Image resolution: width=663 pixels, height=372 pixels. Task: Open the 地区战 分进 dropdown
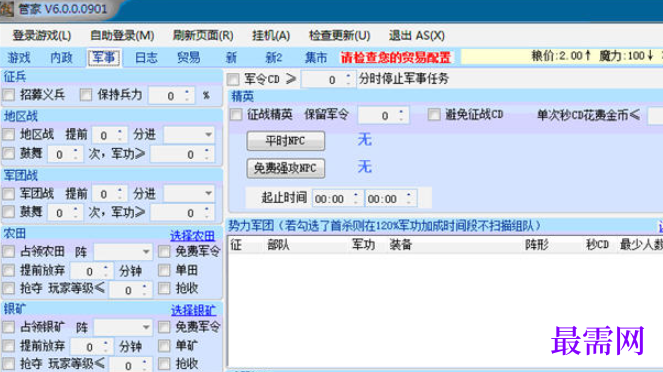tap(188, 135)
